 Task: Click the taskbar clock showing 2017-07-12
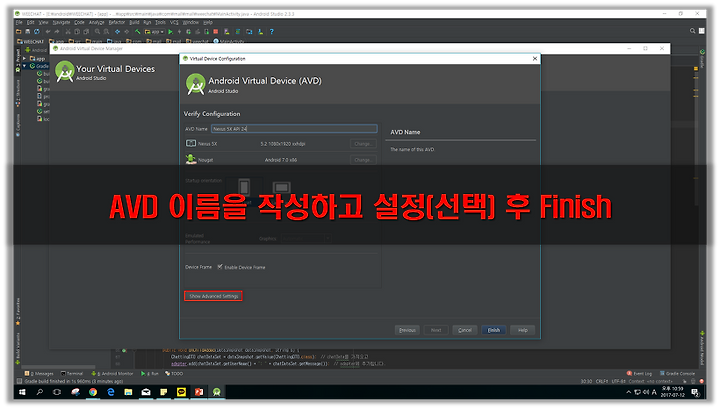tap(672, 392)
